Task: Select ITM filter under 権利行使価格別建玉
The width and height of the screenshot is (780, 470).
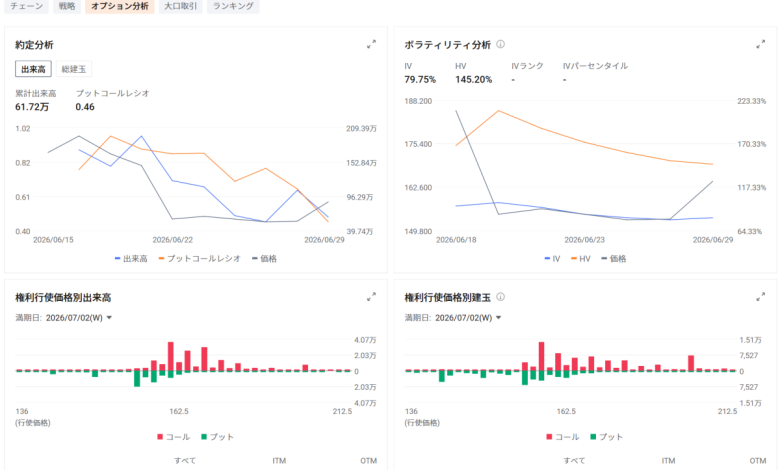Action: pos(668,461)
